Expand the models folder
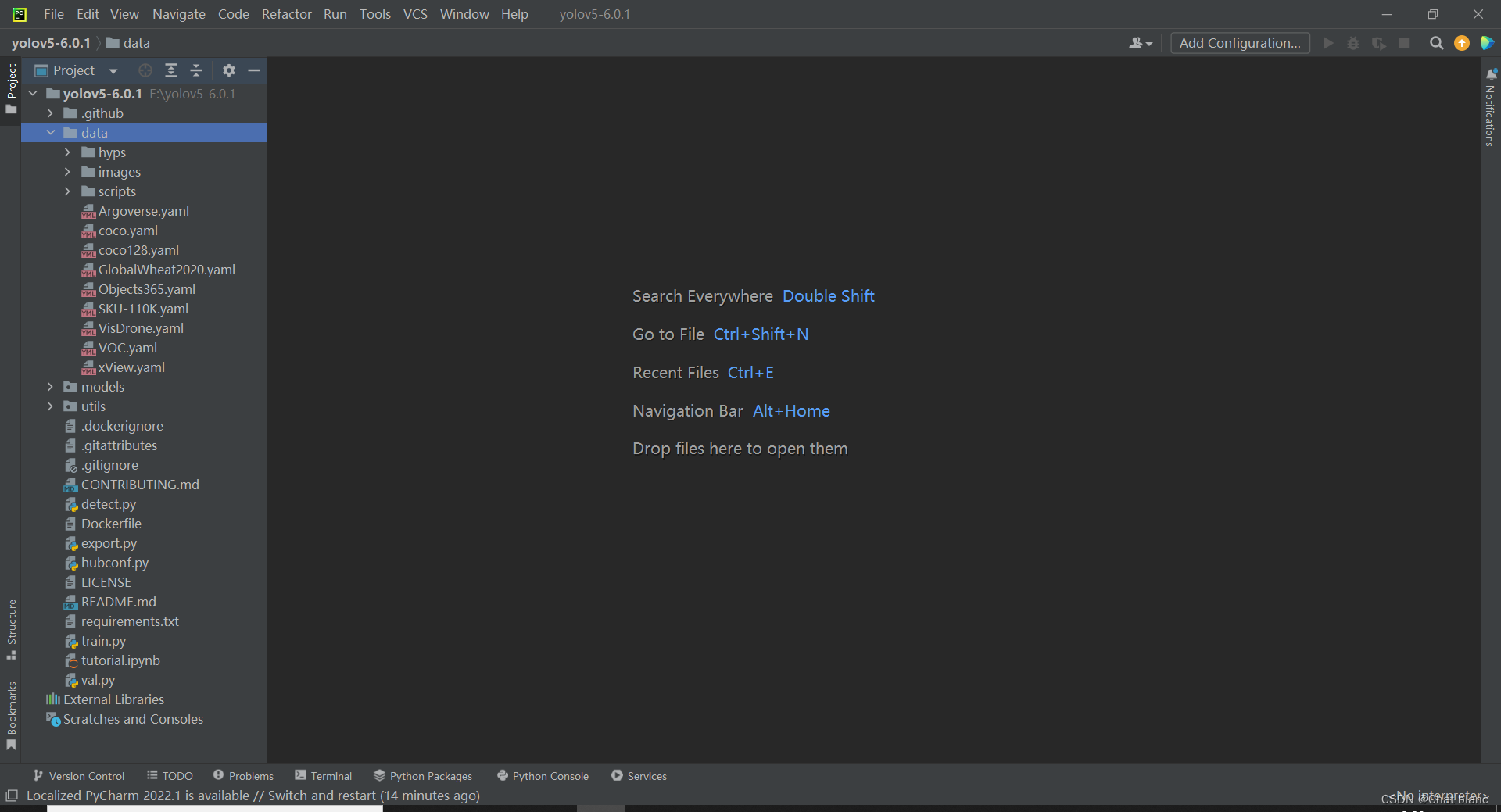The height and width of the screenshot is (812, 1501). 50,387
